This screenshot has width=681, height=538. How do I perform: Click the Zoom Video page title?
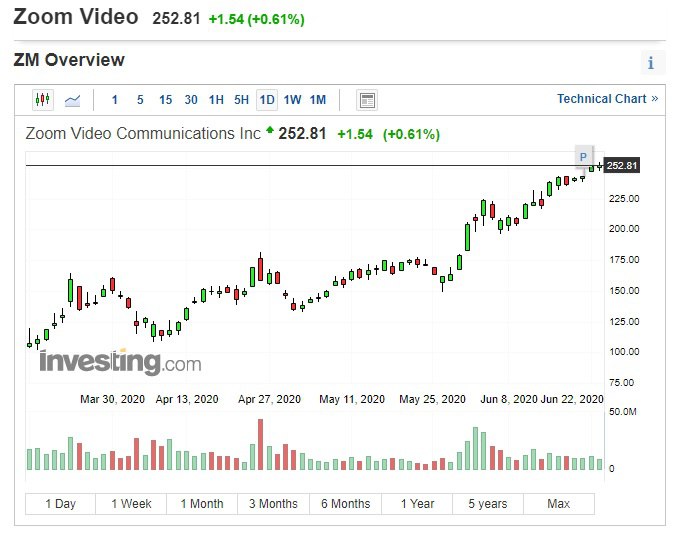(x=76, y=17)
